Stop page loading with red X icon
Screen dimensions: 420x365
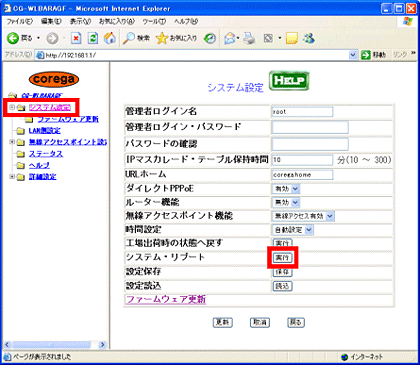(76, 39)
